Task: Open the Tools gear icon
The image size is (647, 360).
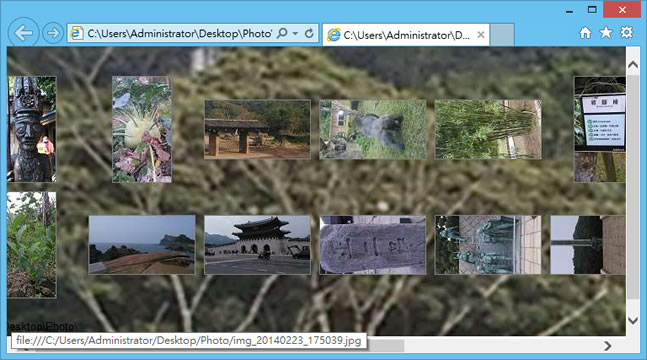Action: point(626,33)
